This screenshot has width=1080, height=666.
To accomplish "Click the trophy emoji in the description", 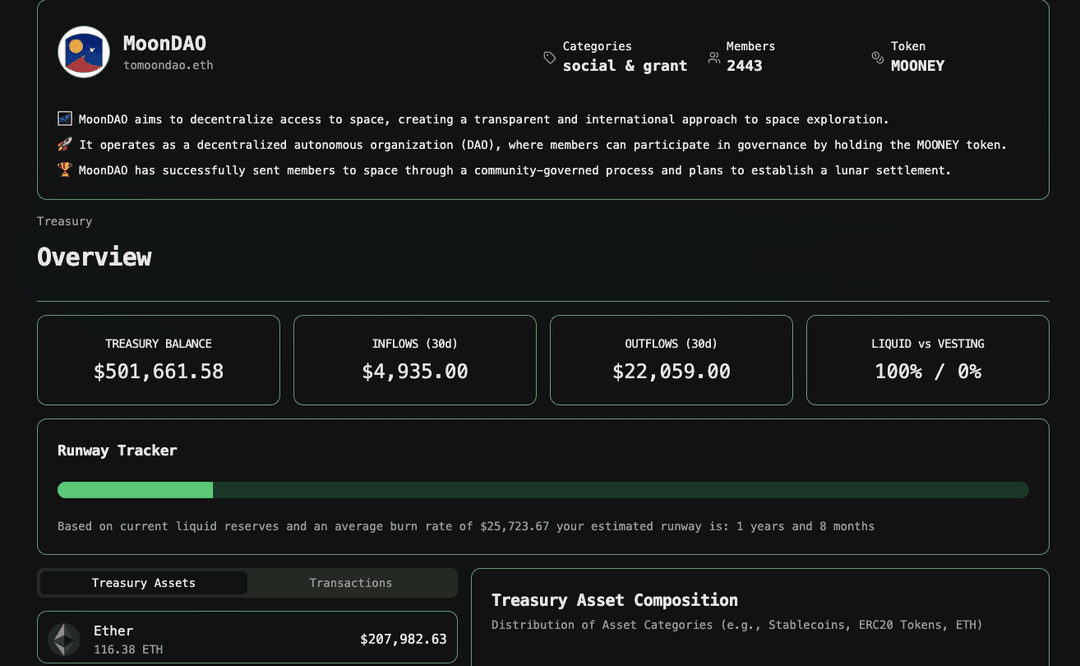I will pos(65,169).
